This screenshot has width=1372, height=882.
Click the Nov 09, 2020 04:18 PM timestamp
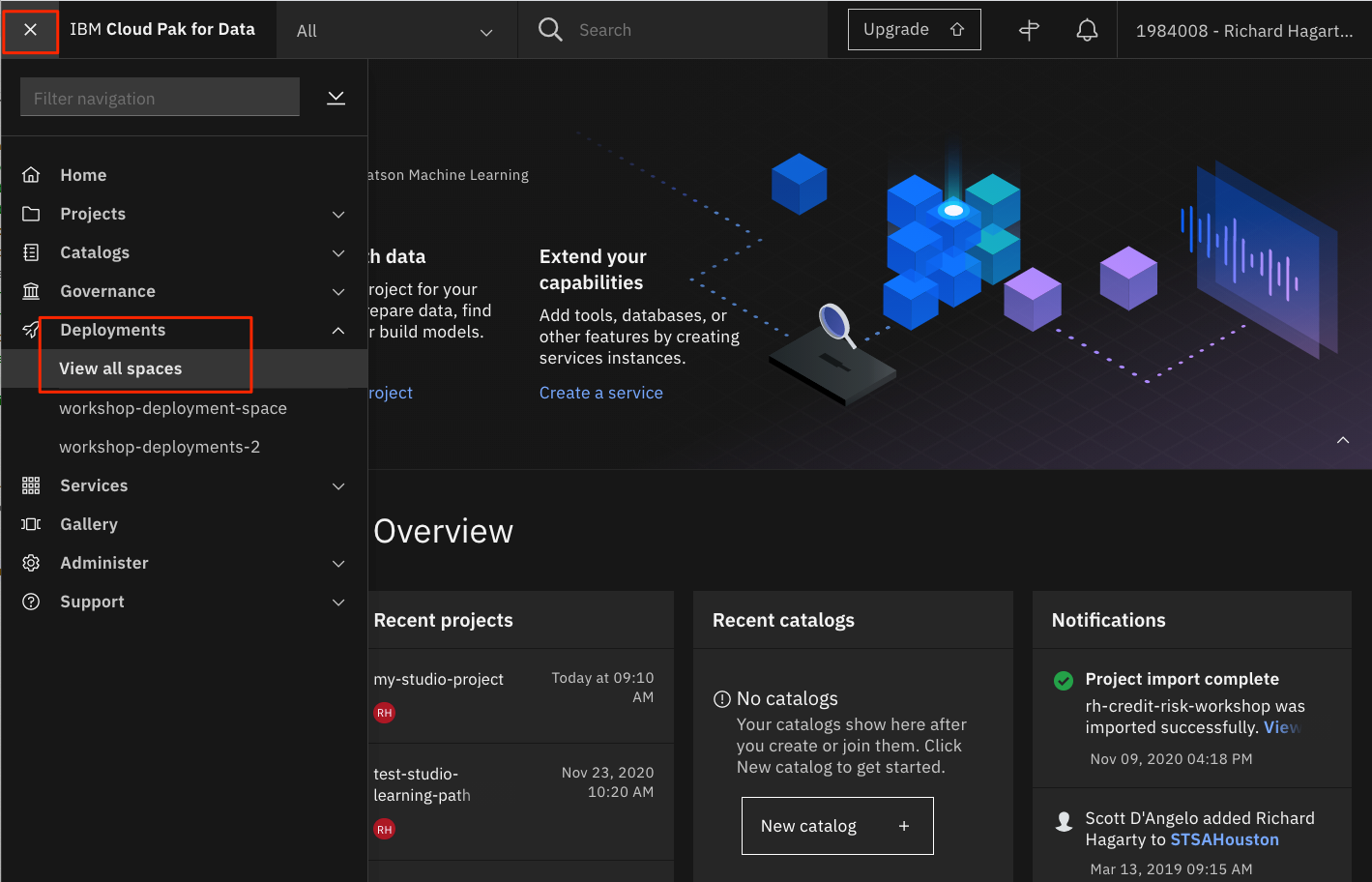(x=1171, y=759)
